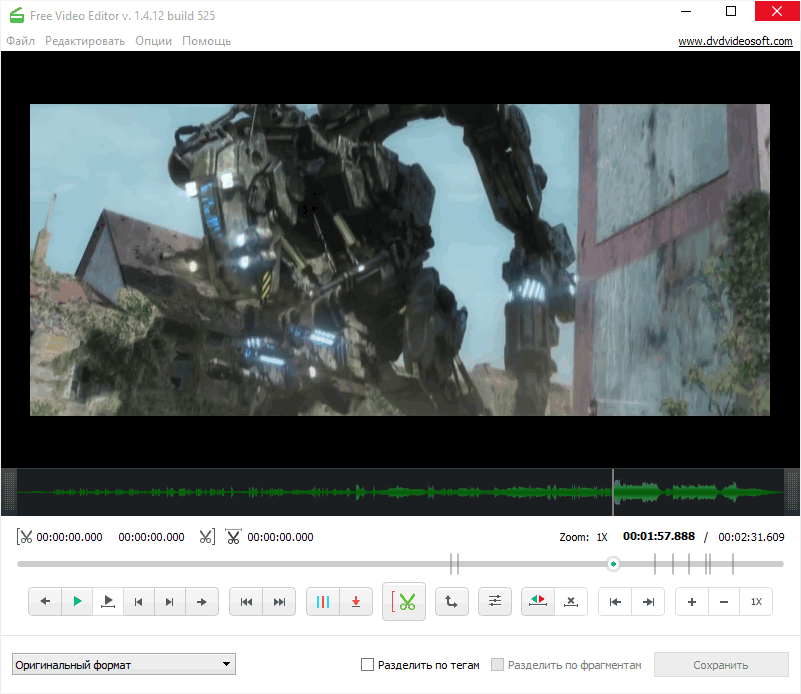Screen dimensions: 801x694
Task: Jump to next tag fast-forward button
Action: (x=279, y=602)
